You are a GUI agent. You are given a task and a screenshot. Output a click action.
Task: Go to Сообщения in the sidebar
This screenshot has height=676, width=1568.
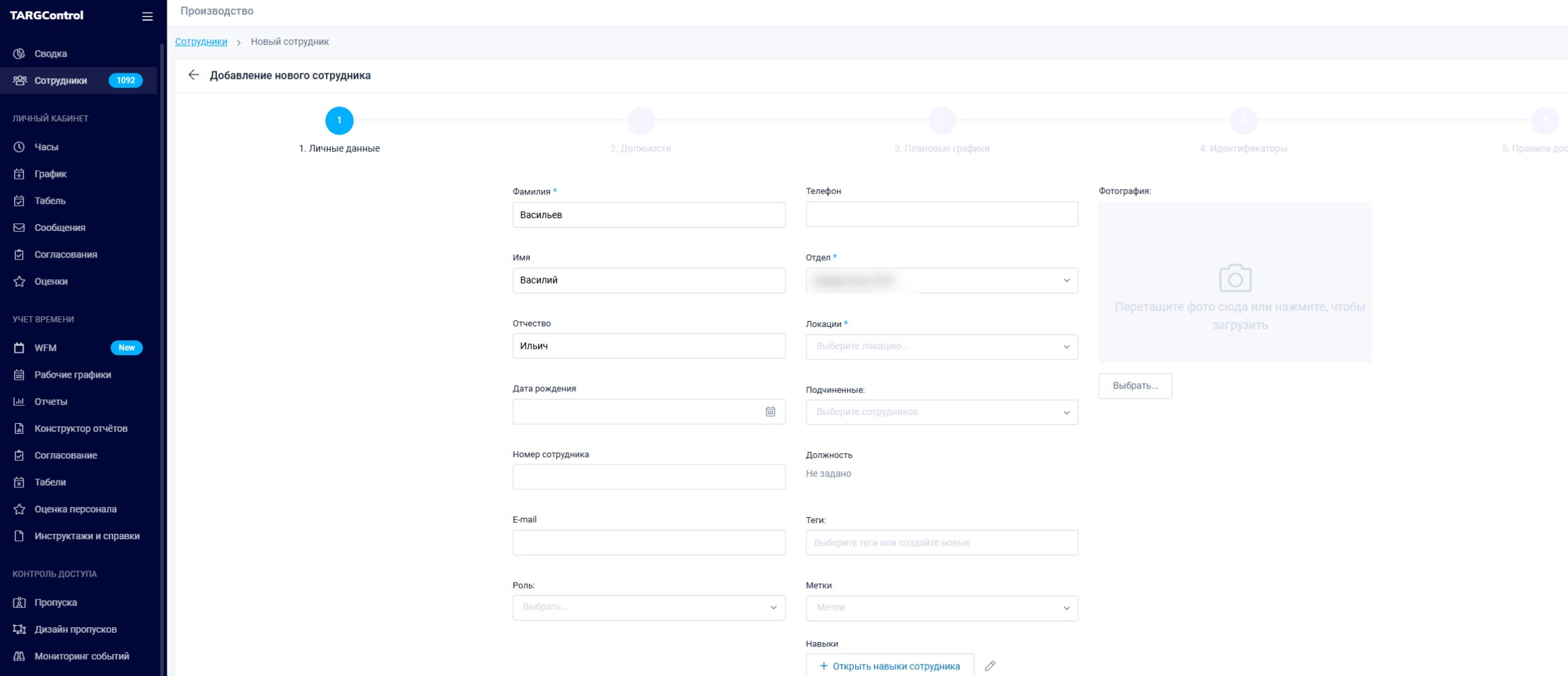pyautogui.click(x=59, y=228)
